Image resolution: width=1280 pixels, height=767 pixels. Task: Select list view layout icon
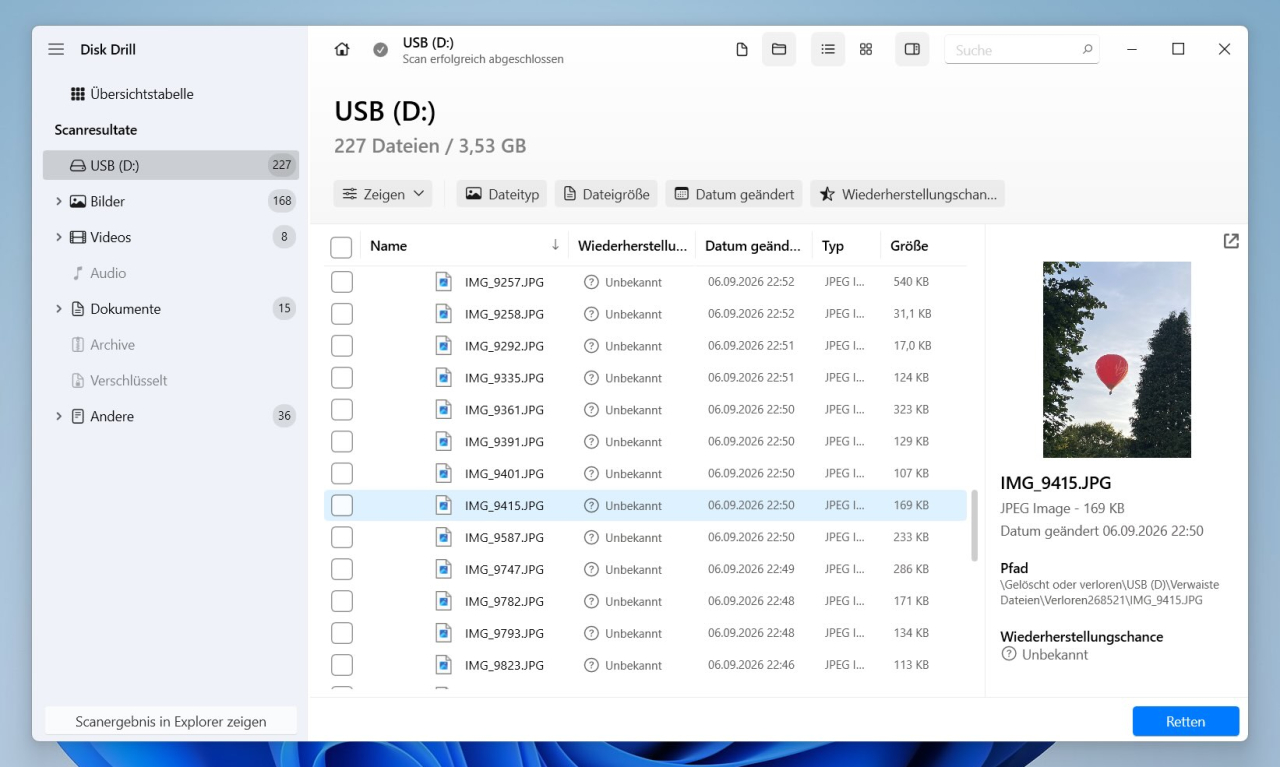tap(828, 49)
